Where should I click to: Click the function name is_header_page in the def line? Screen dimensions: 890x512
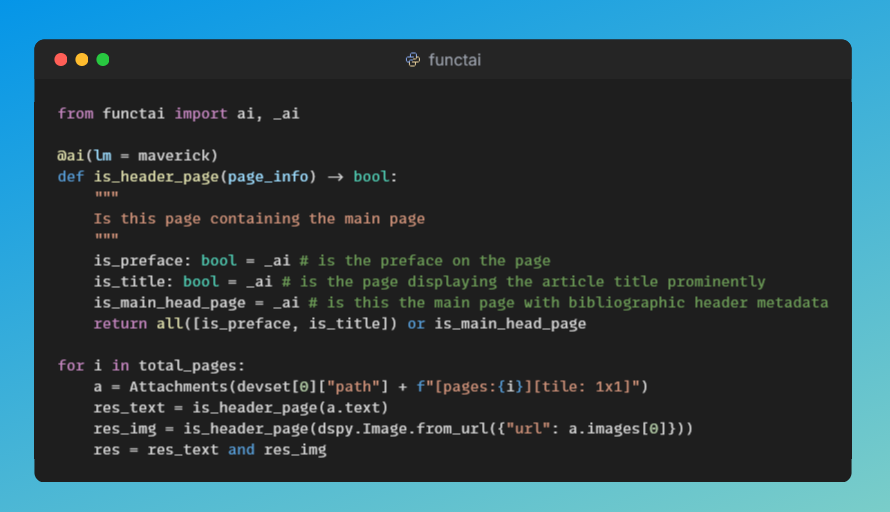point(156,177)
